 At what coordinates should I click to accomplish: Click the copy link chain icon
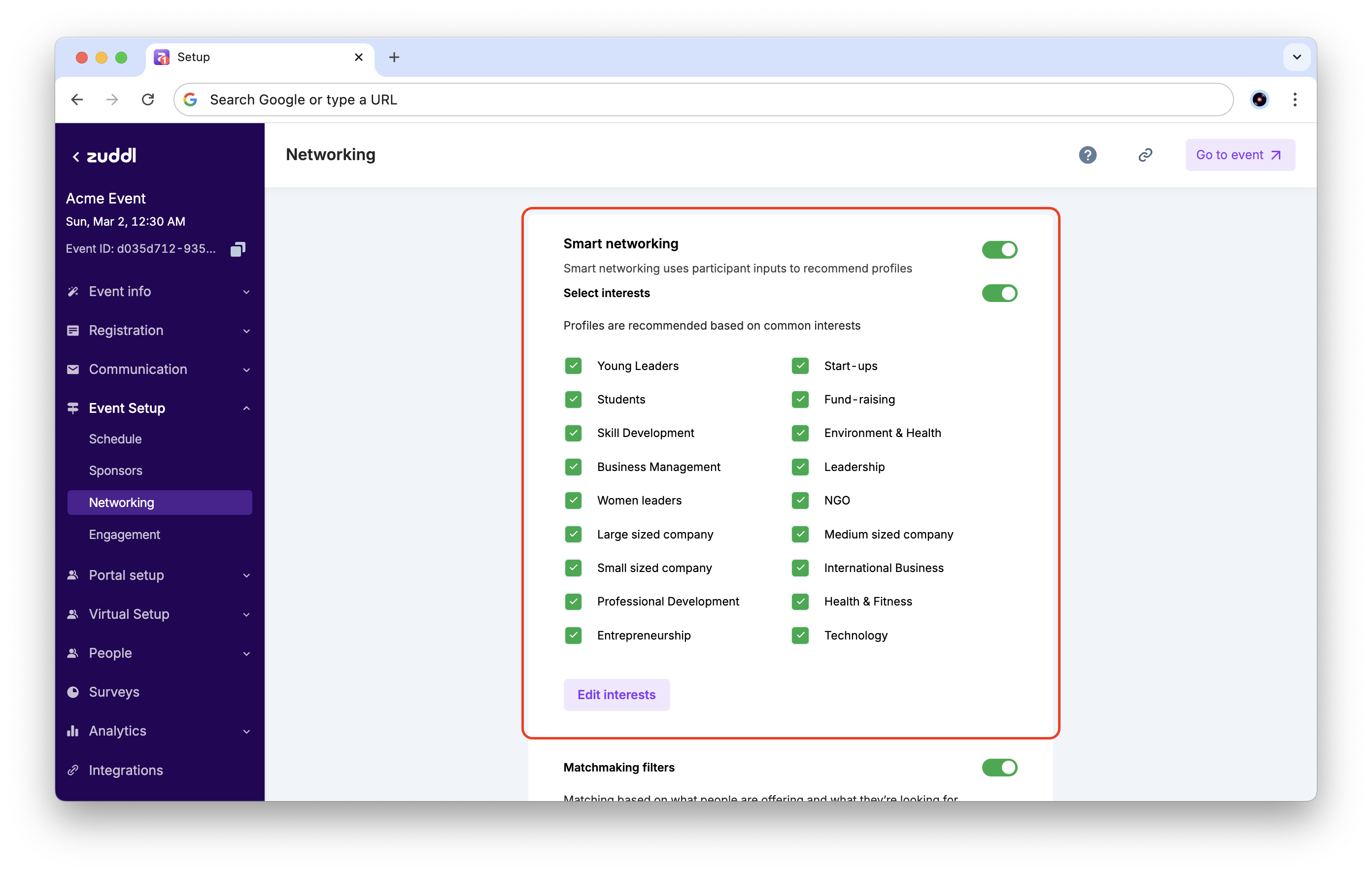(1145, 155)
